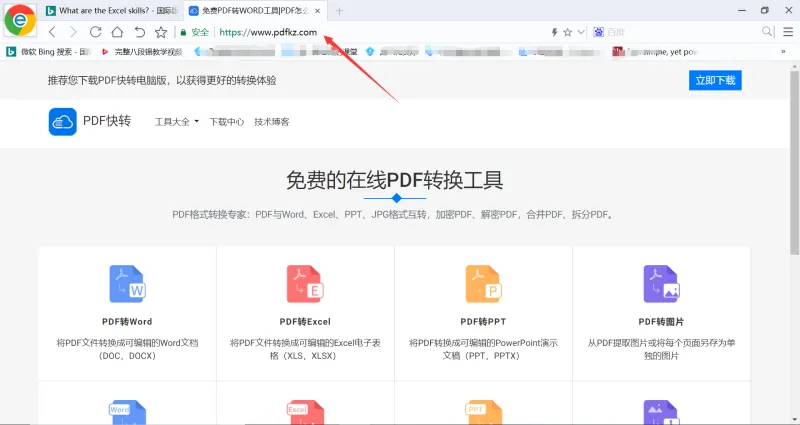Screen dimensions: 800x425
Task: Select the 免费PDF转WORD工具 tab
Action: [x=255, y=11]
